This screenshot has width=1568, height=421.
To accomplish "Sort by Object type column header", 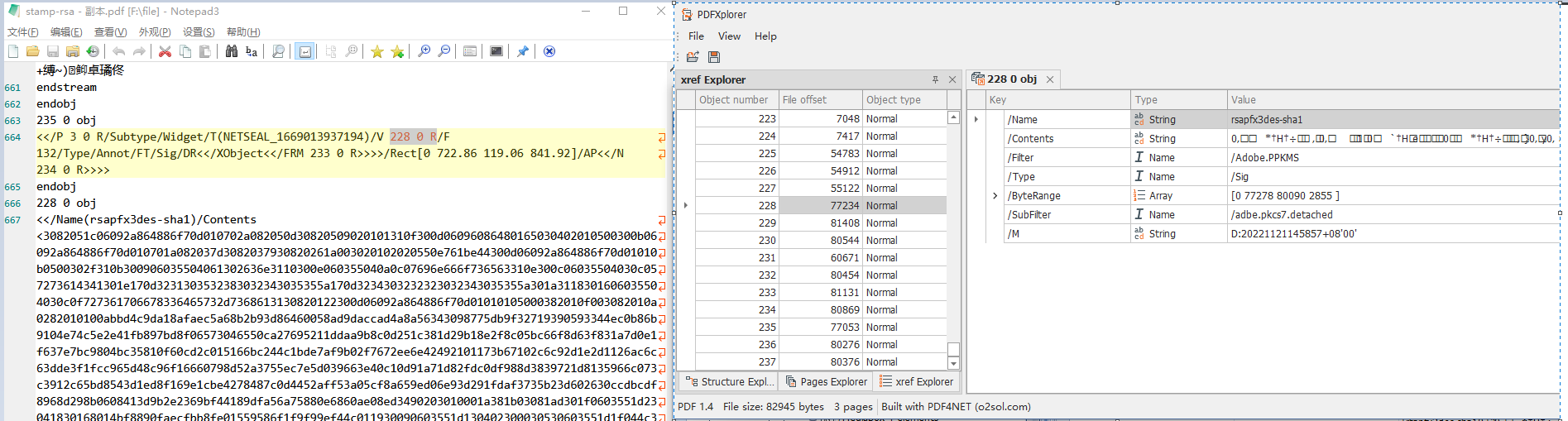I will coord(904,100).
